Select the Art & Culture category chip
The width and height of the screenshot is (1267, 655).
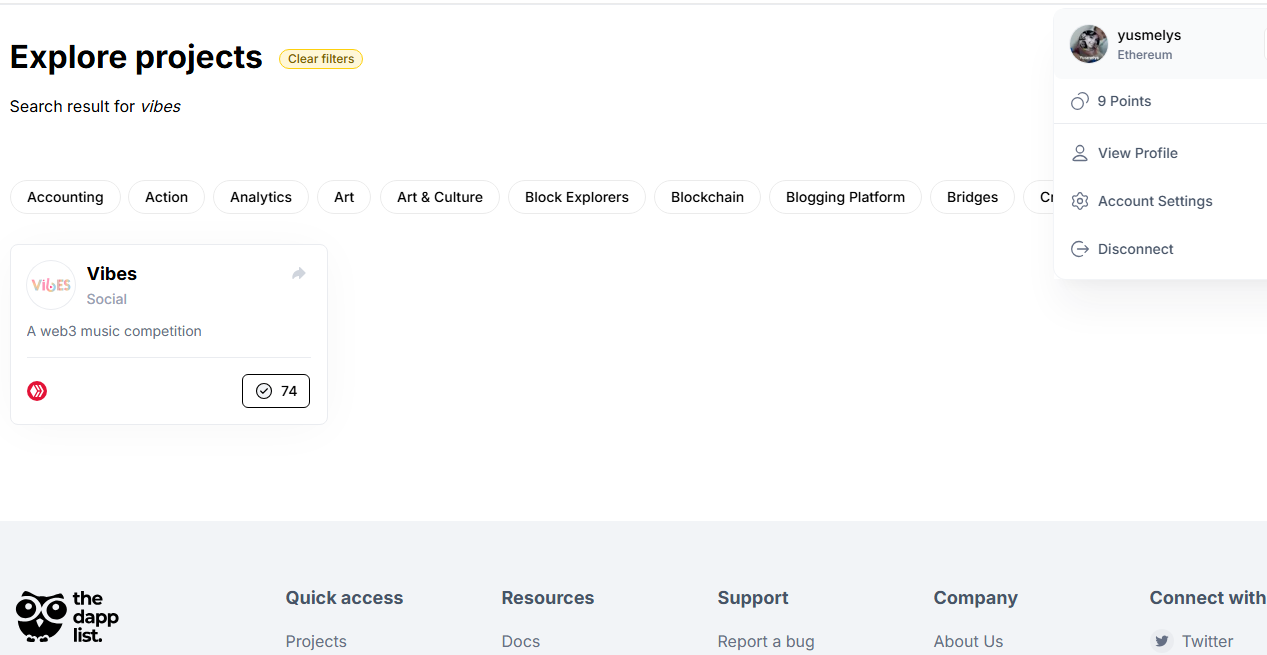coord(440,197)
